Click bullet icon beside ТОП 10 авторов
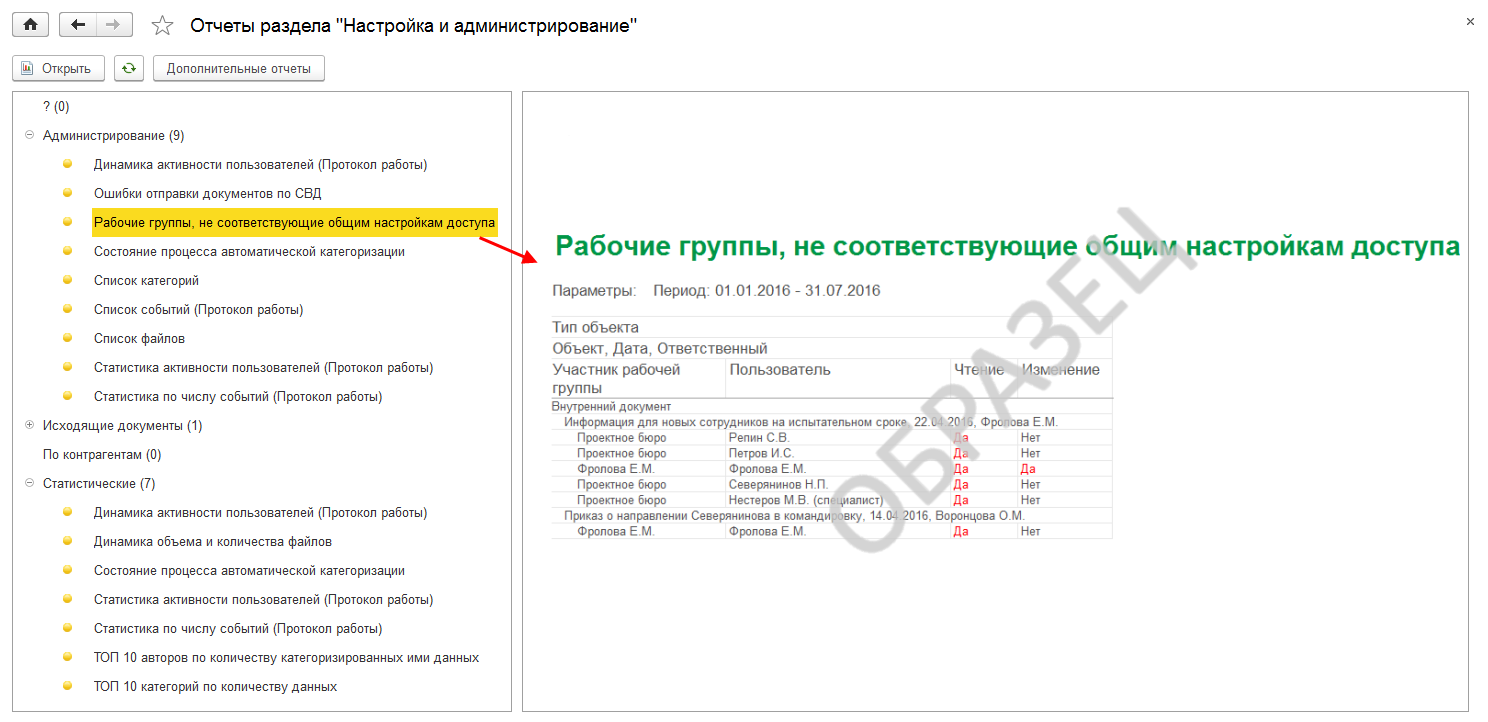This screenshot has height=722, width=1488. (x=68, y=656)
